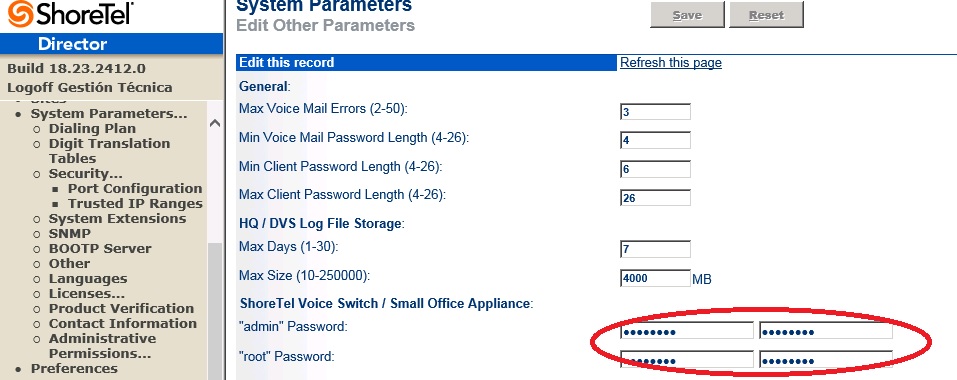Click the first admin Password field
The width and height of the screenshot is (957, 380).
pyautogui.click(x=687, y=331)
